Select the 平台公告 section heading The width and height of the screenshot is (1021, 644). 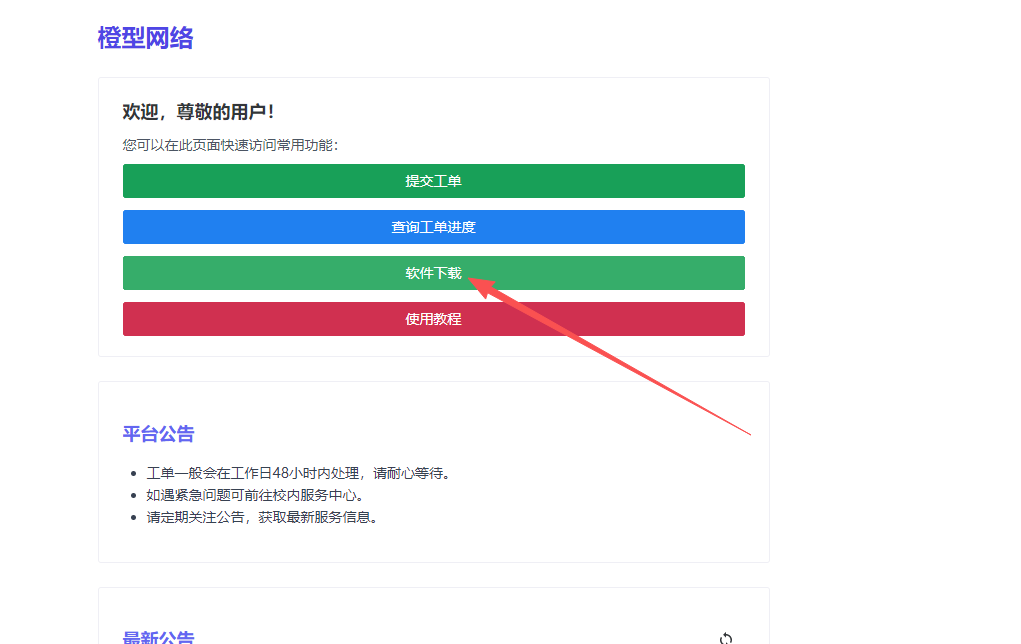(158, 434)
